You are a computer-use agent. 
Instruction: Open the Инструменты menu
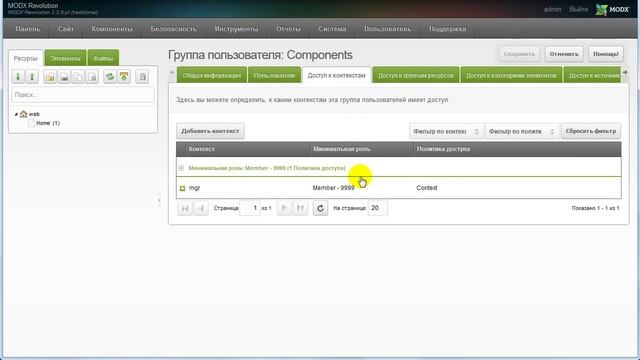point(236,29)
